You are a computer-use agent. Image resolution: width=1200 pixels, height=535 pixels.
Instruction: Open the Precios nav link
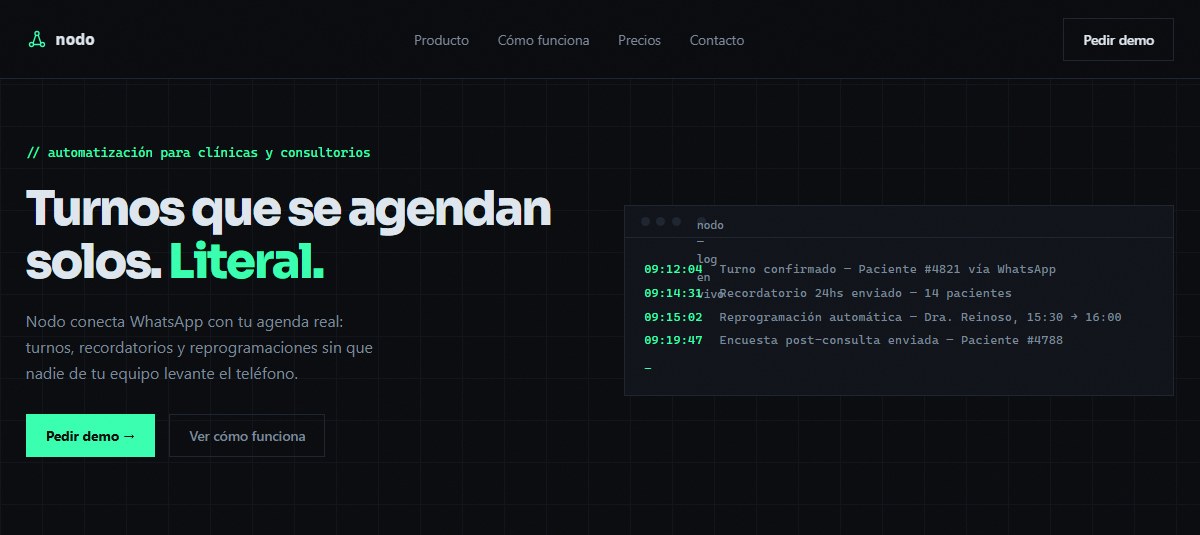[x=639, y=40]
